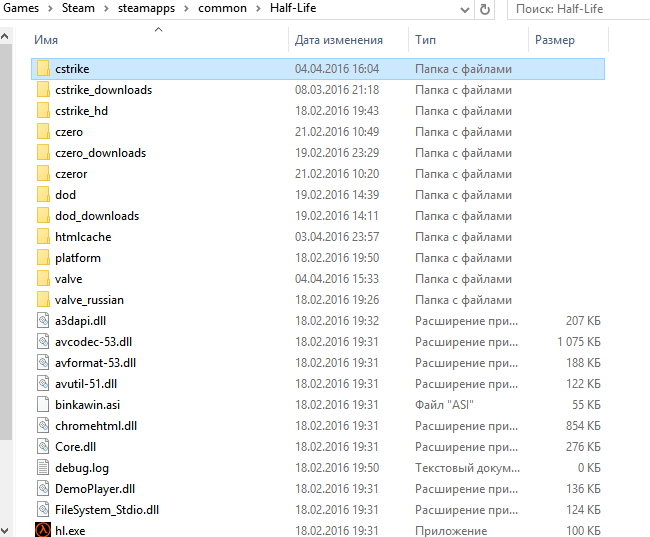
Task: Click the cstrike_downloads folder icon
Action: [x=43, y=90]
